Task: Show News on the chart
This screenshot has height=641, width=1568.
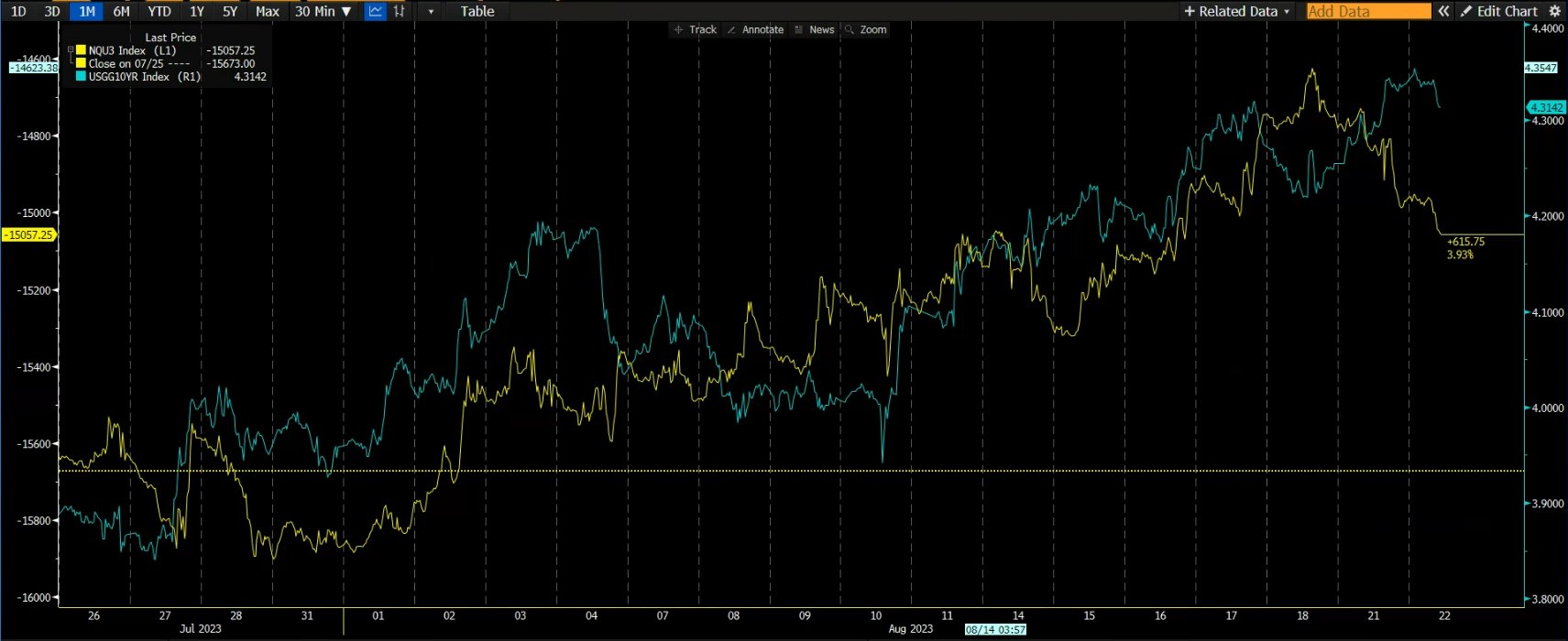Action: pos(814,29)
